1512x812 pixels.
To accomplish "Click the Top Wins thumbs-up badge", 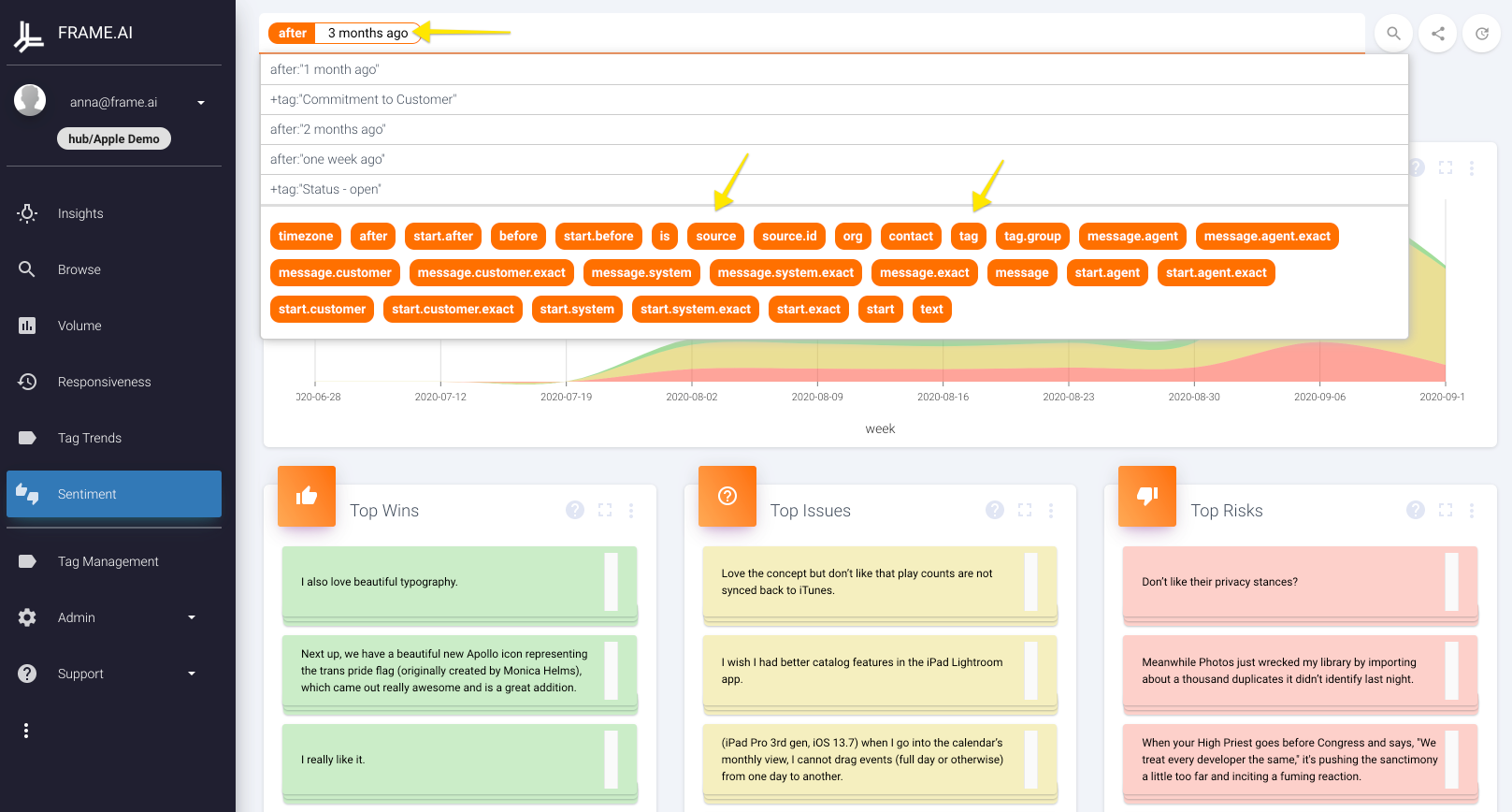I will tap(307, 496).
